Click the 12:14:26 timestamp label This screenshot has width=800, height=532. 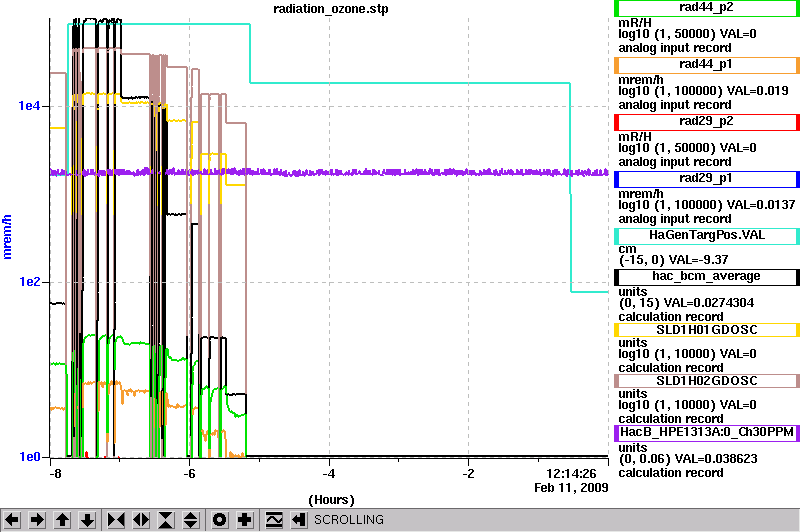click(571, 474)
